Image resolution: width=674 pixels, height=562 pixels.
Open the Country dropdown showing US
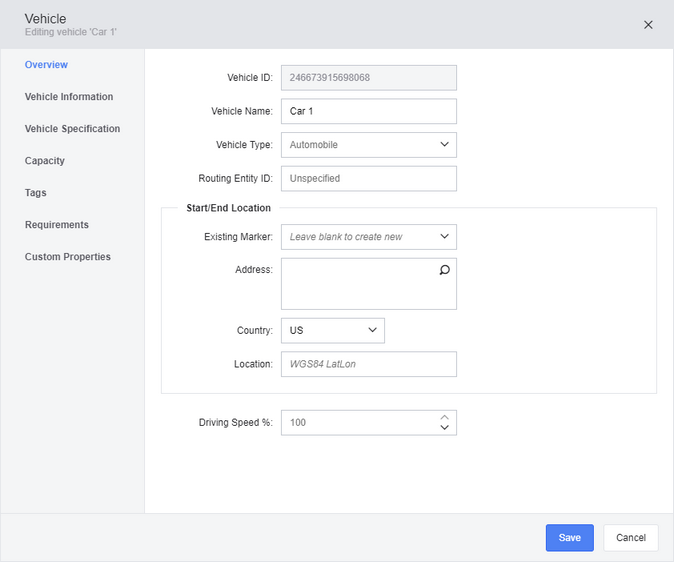point(333,331)
